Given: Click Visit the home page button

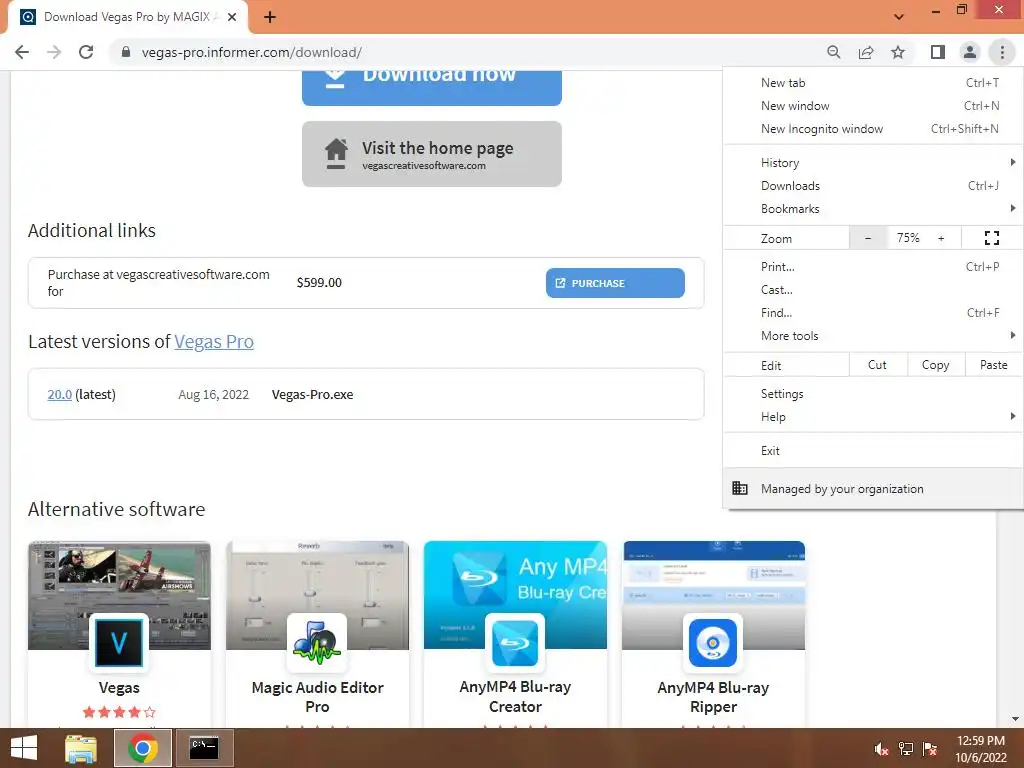Looking at the screenshot, I should [x=432, y=154].
